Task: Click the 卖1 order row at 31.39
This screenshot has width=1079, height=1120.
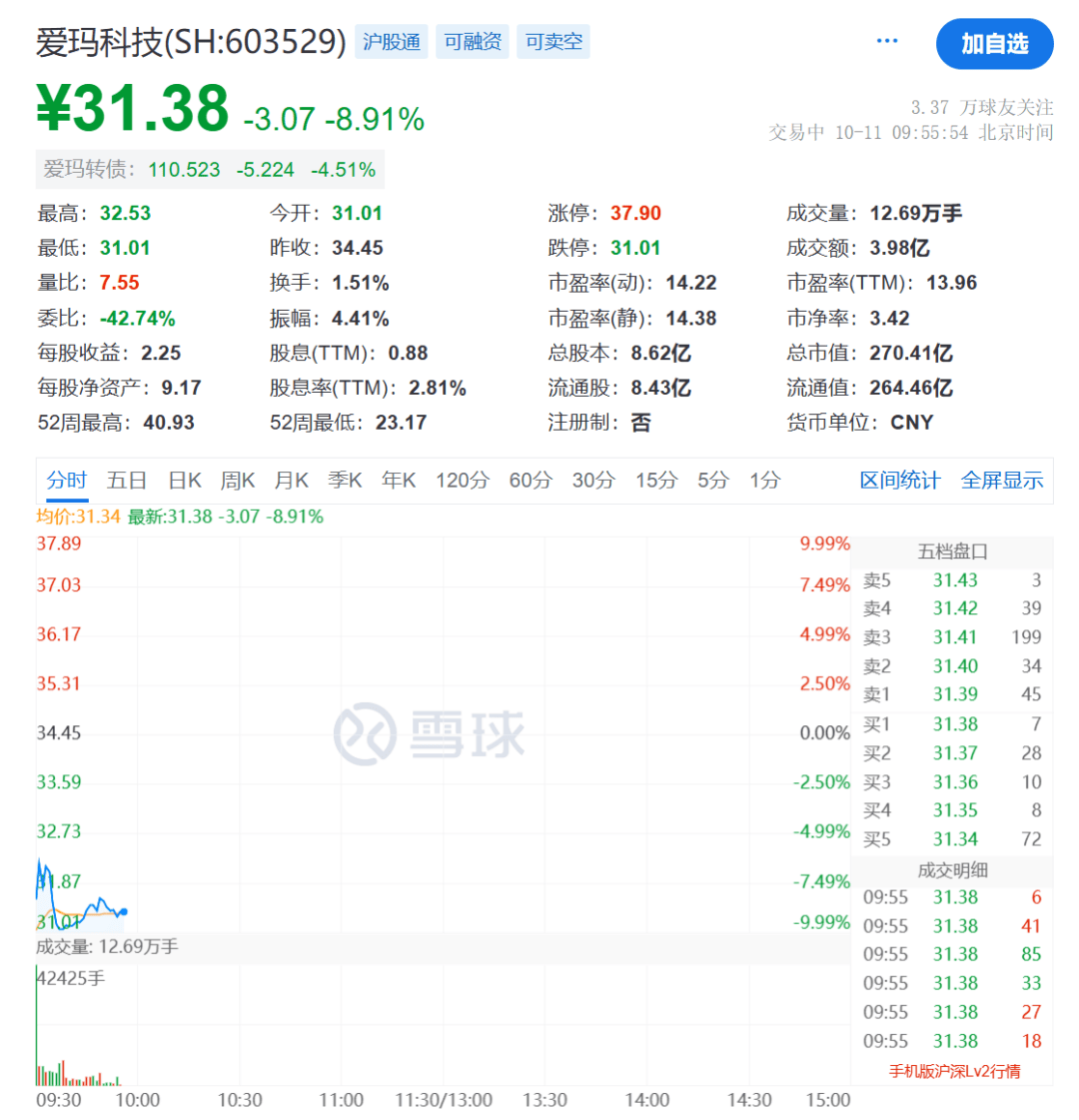Action: click(952, 694)
